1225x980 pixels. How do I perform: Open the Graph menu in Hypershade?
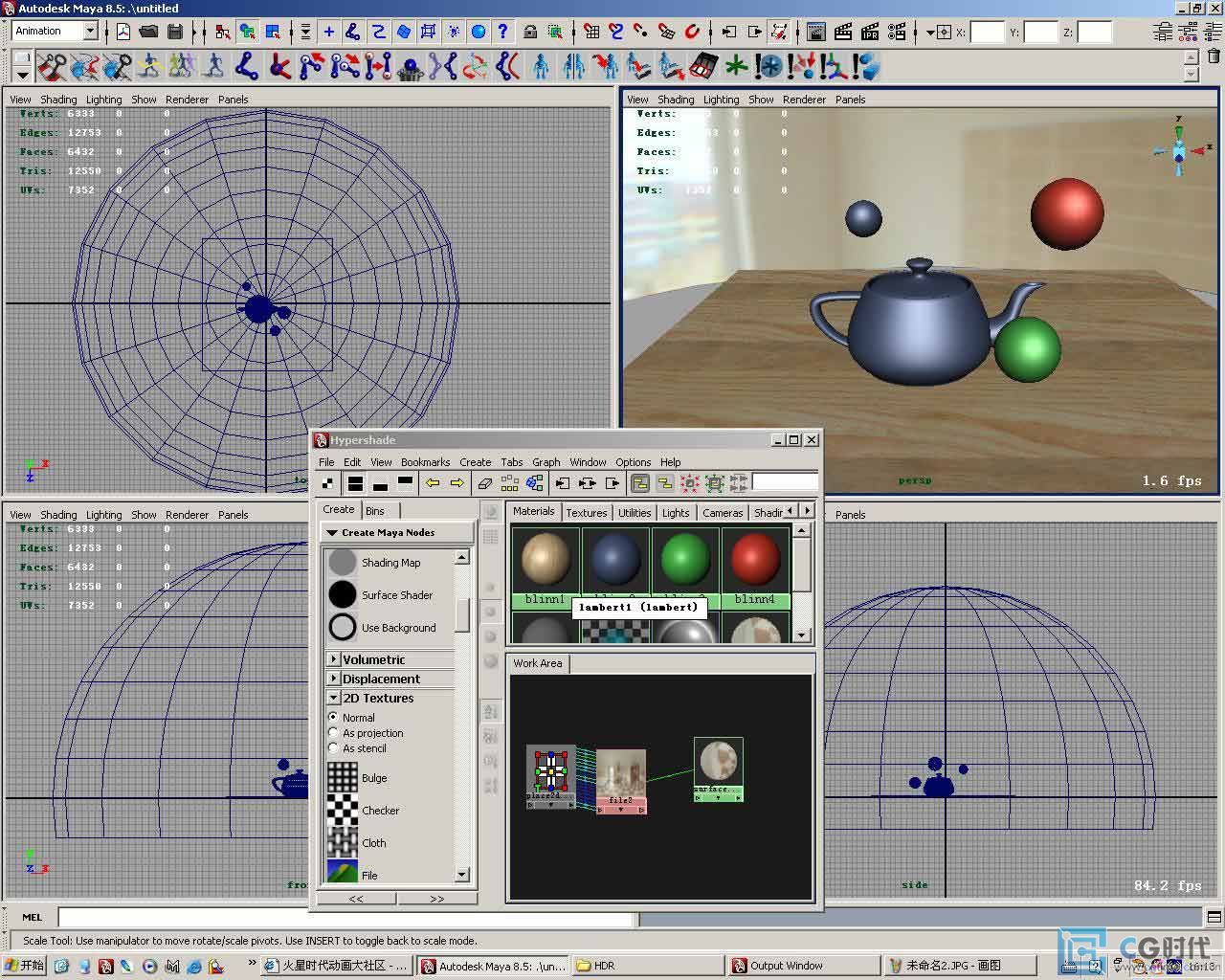[x=546, y=461]
